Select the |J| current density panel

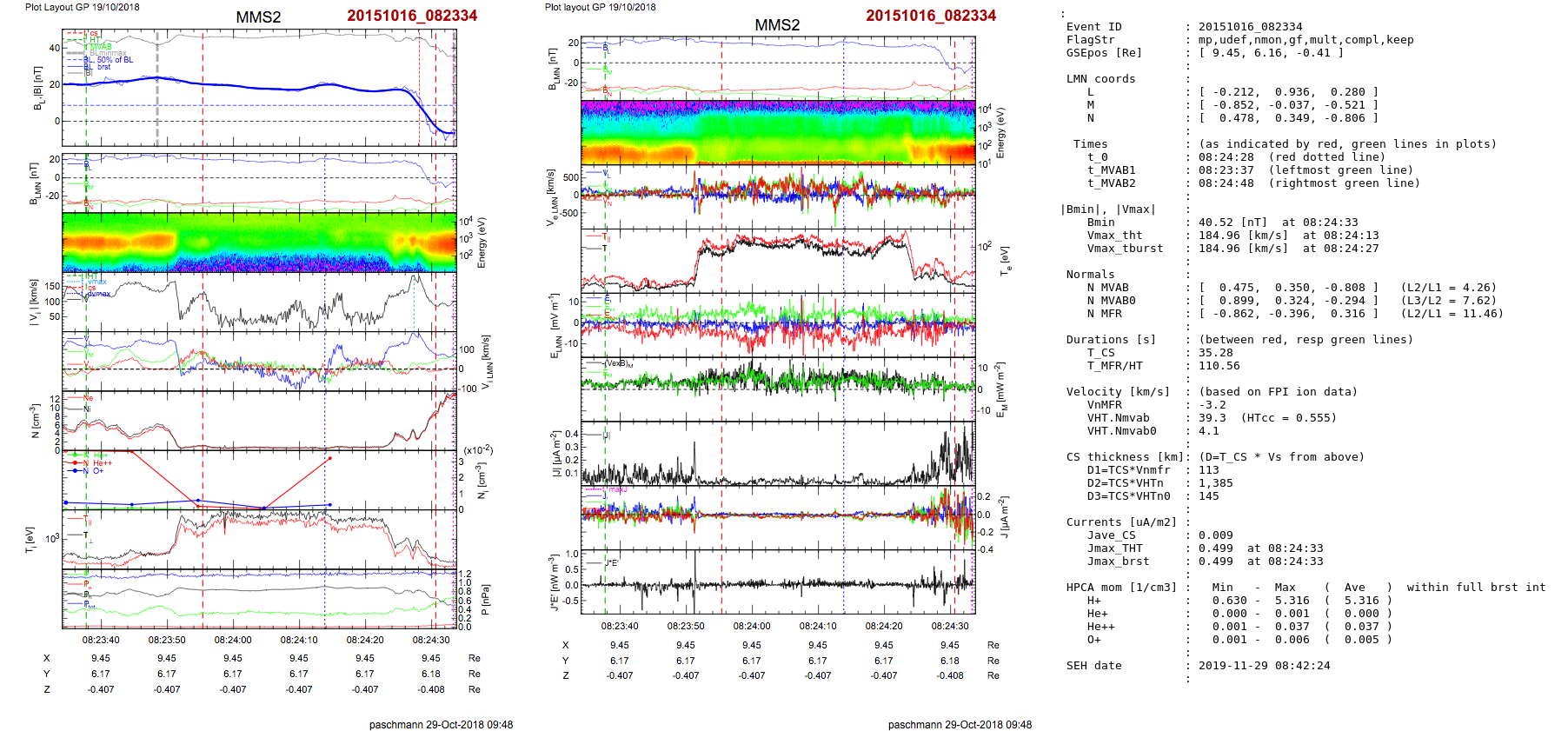(778, 453)
